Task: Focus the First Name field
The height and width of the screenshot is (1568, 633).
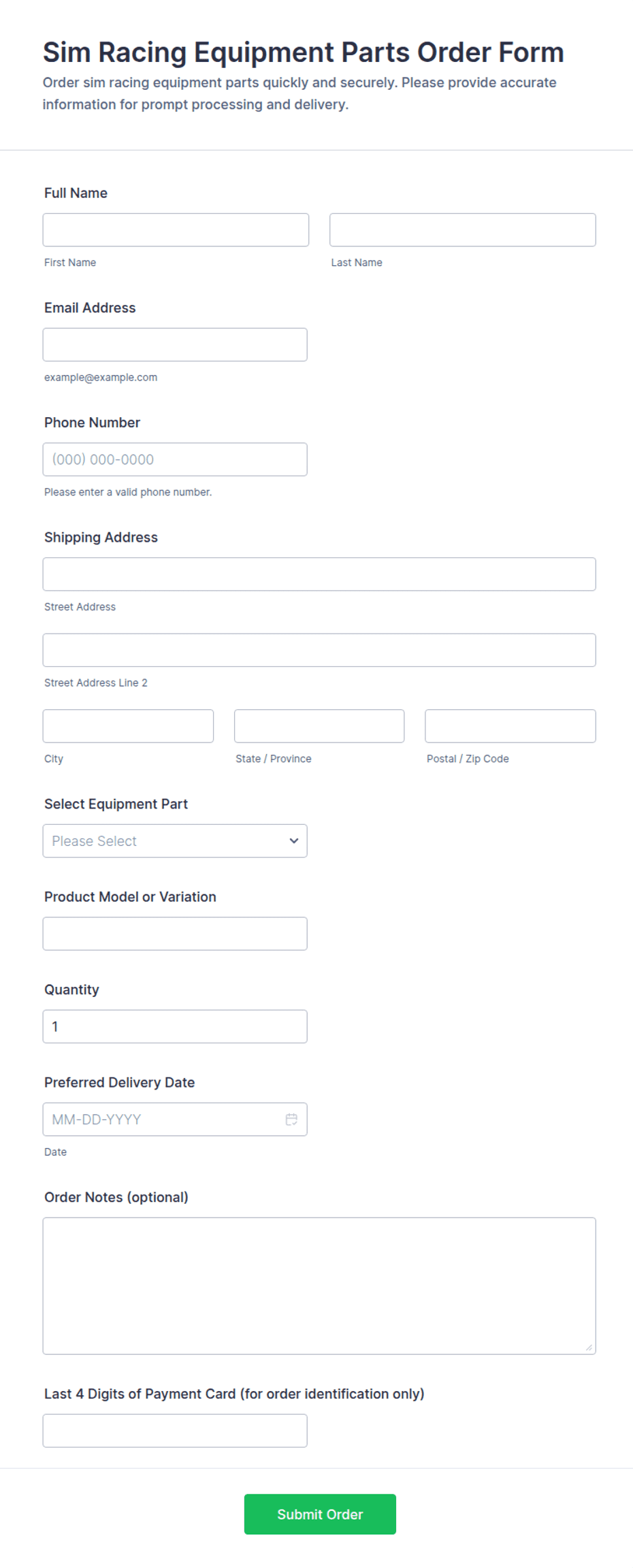Action: pyautogui.click(x=176, y=230)
